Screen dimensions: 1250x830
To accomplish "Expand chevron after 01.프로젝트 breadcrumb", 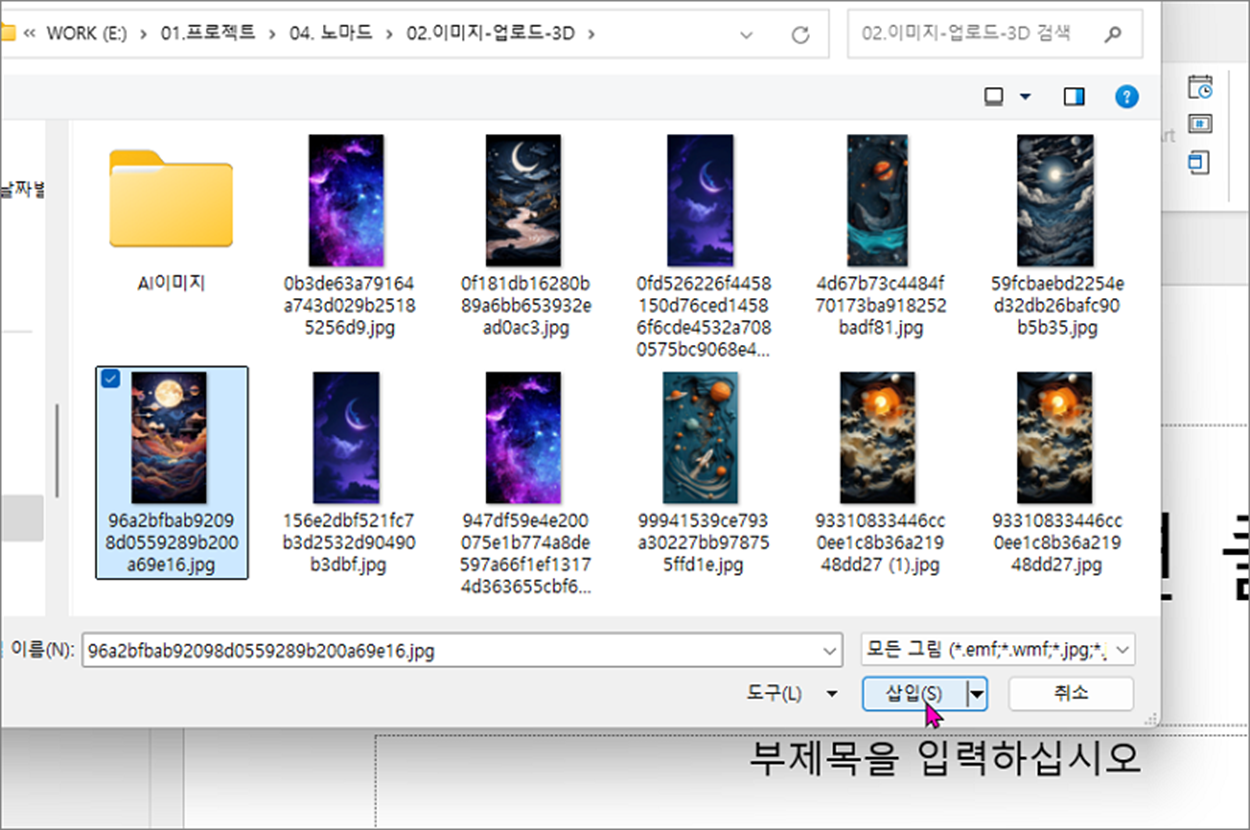I will point(270,34).
